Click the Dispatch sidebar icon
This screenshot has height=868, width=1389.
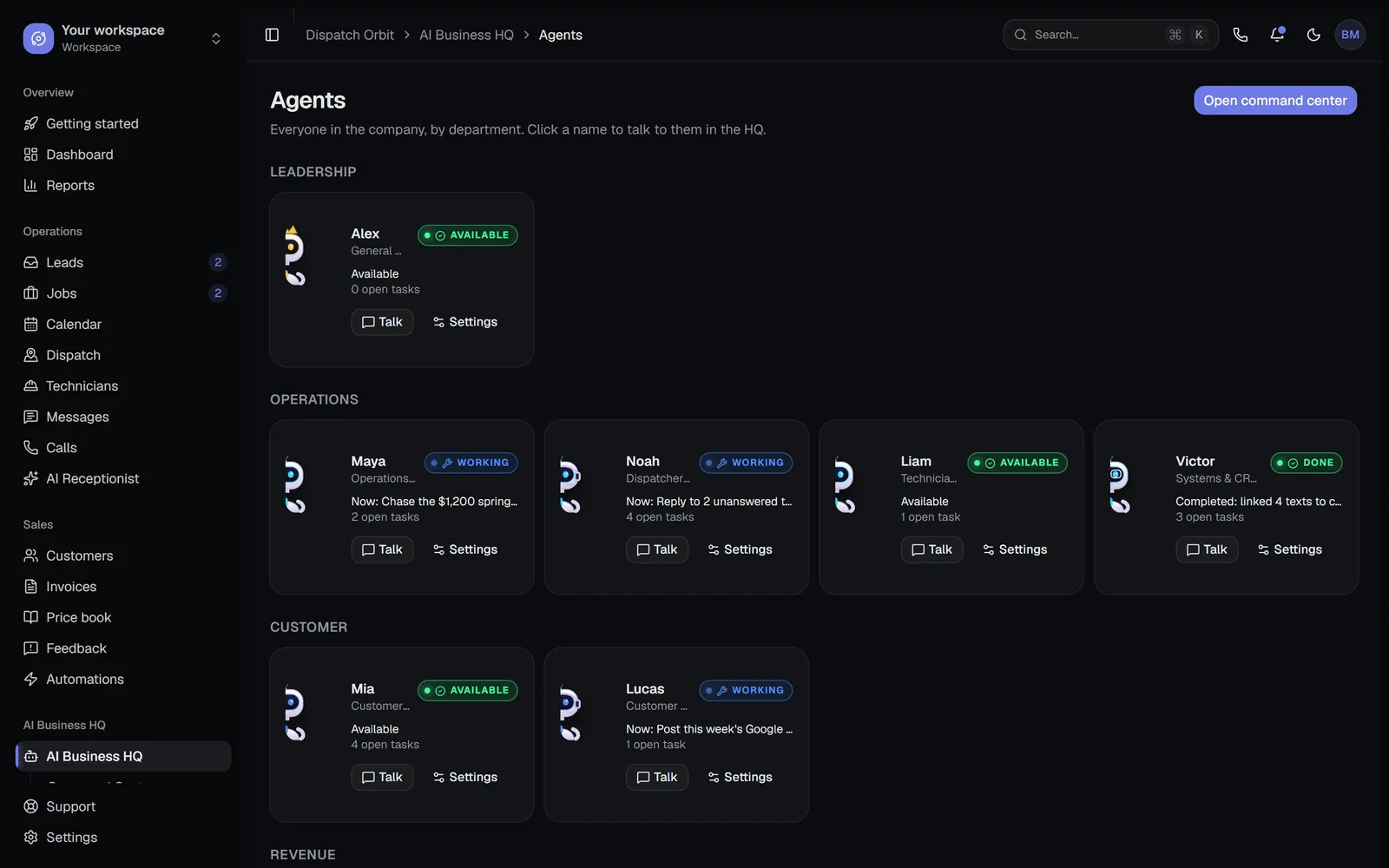(31, 355)
